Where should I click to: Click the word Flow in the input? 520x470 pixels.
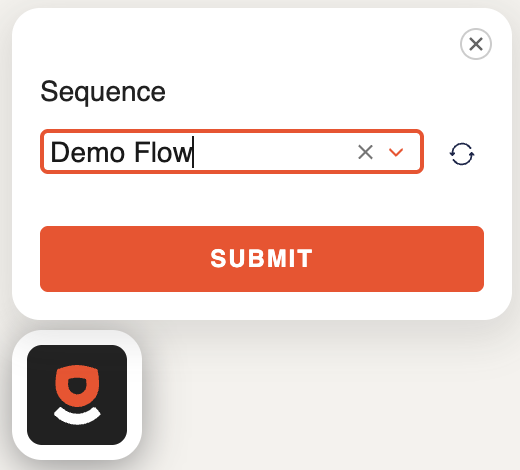tap(163, 152)
